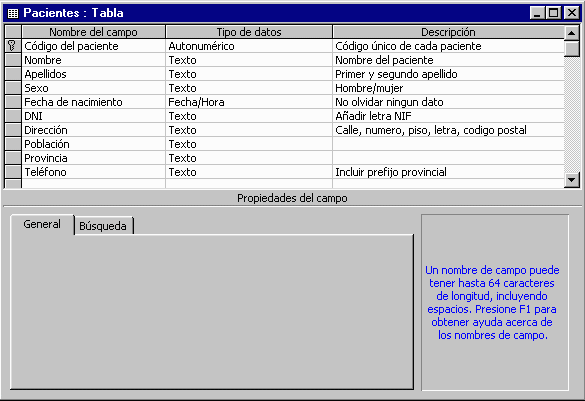The image size is (585, 401).
Task: Click the primary key icon row selector
Action: (x=13, y=46)
